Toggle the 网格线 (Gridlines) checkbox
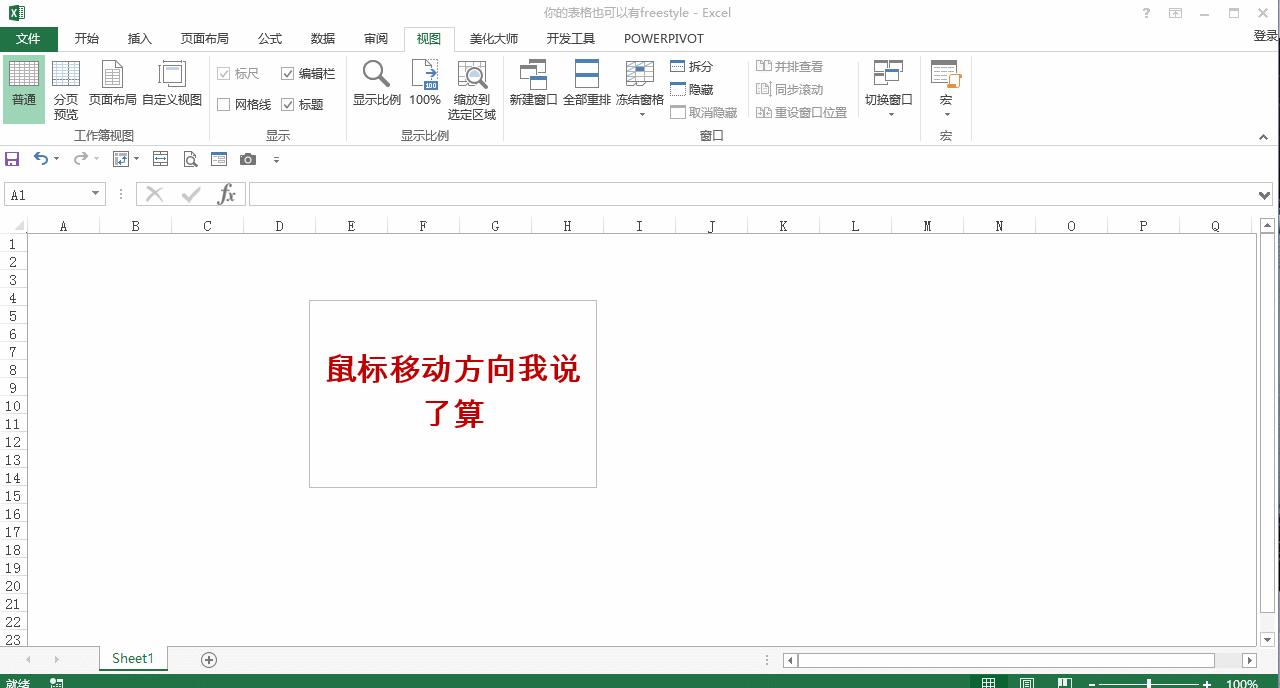This screenshot has height=688, width=1280. point(222,103)
